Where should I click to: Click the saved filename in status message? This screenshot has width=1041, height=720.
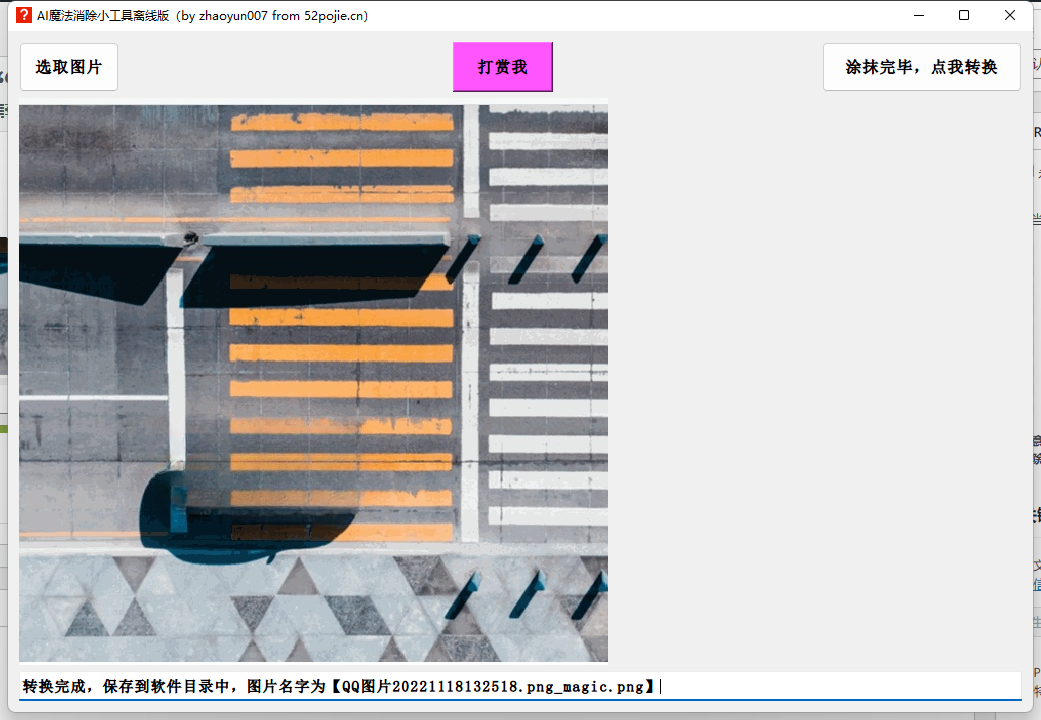(x=494, y=686)
